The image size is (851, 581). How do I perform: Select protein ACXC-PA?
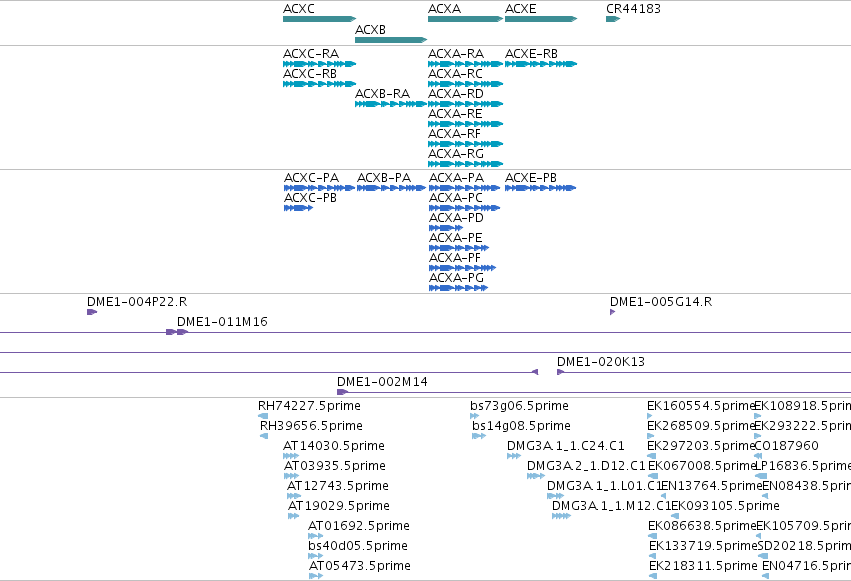(x=320, y=188)
